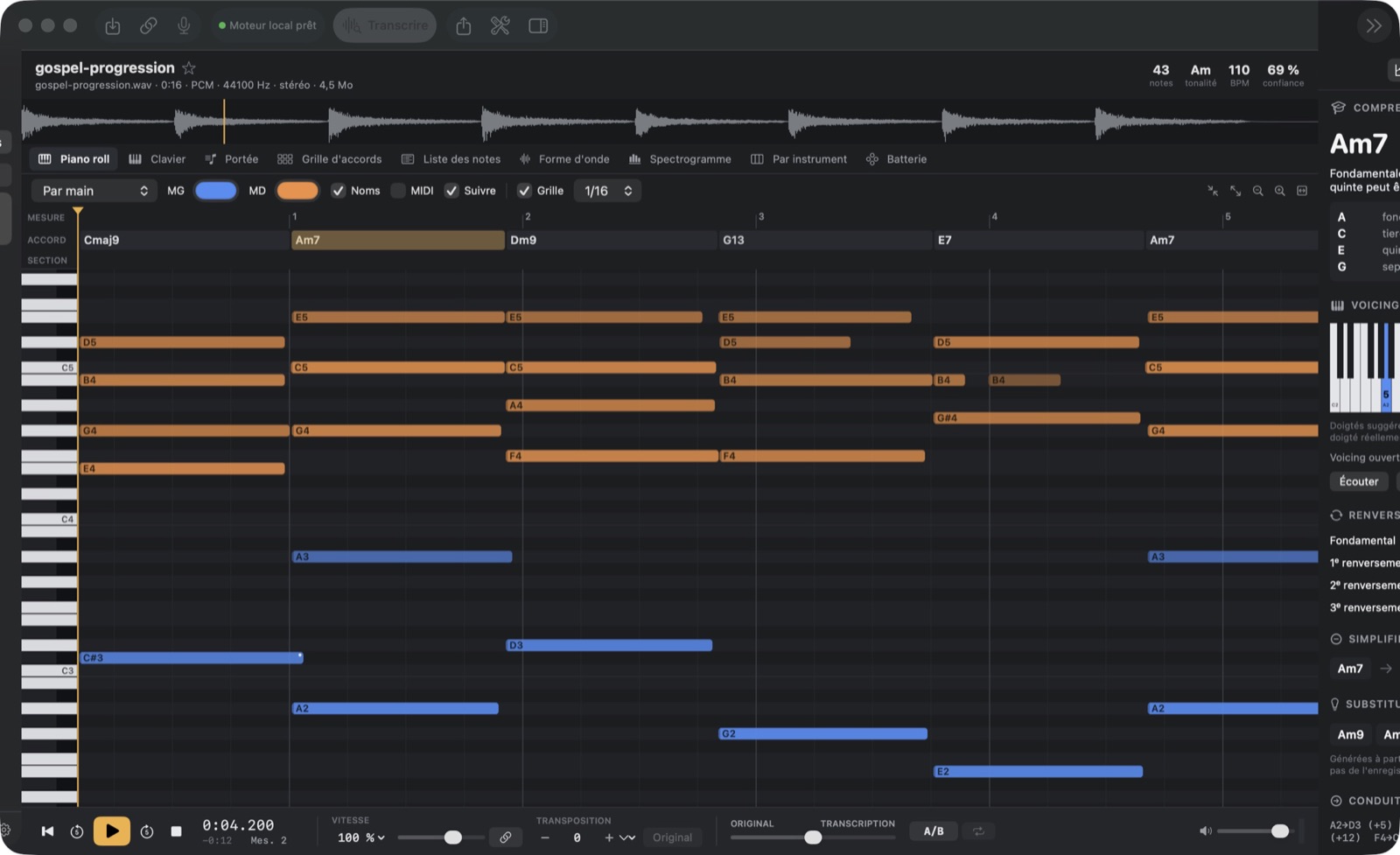Toggle the Grille checkbox
This screenshot has height=855, width=1400.
tap(524, 191)
